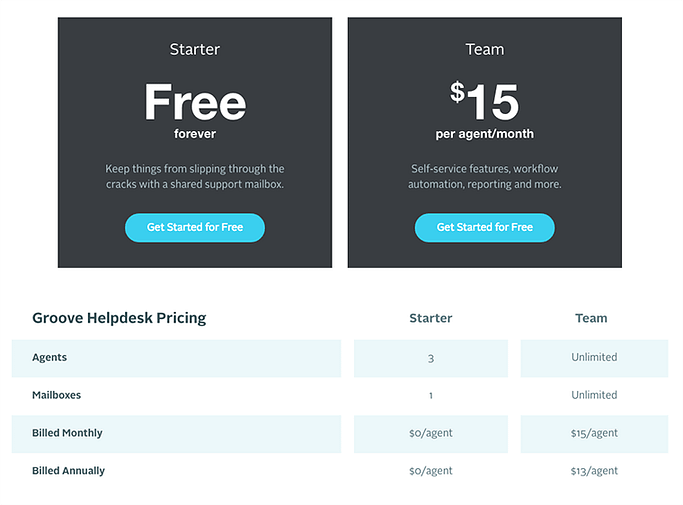Click the $13/agent annual Team cell
Viewport: 683px width, 505px height.
click(x=594, y=471)
